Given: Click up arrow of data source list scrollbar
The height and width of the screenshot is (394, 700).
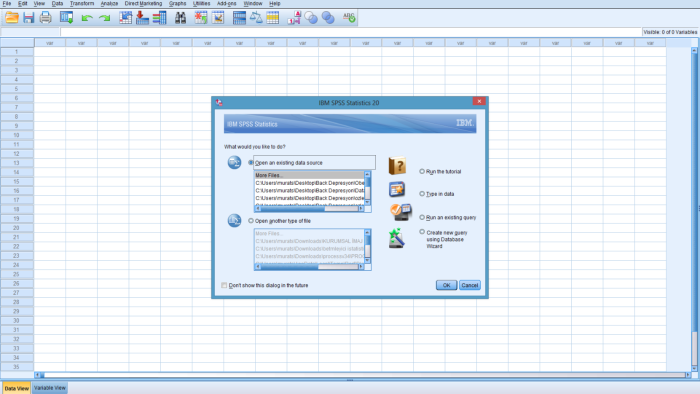Looking at the screenshot, I should (367, 174).
